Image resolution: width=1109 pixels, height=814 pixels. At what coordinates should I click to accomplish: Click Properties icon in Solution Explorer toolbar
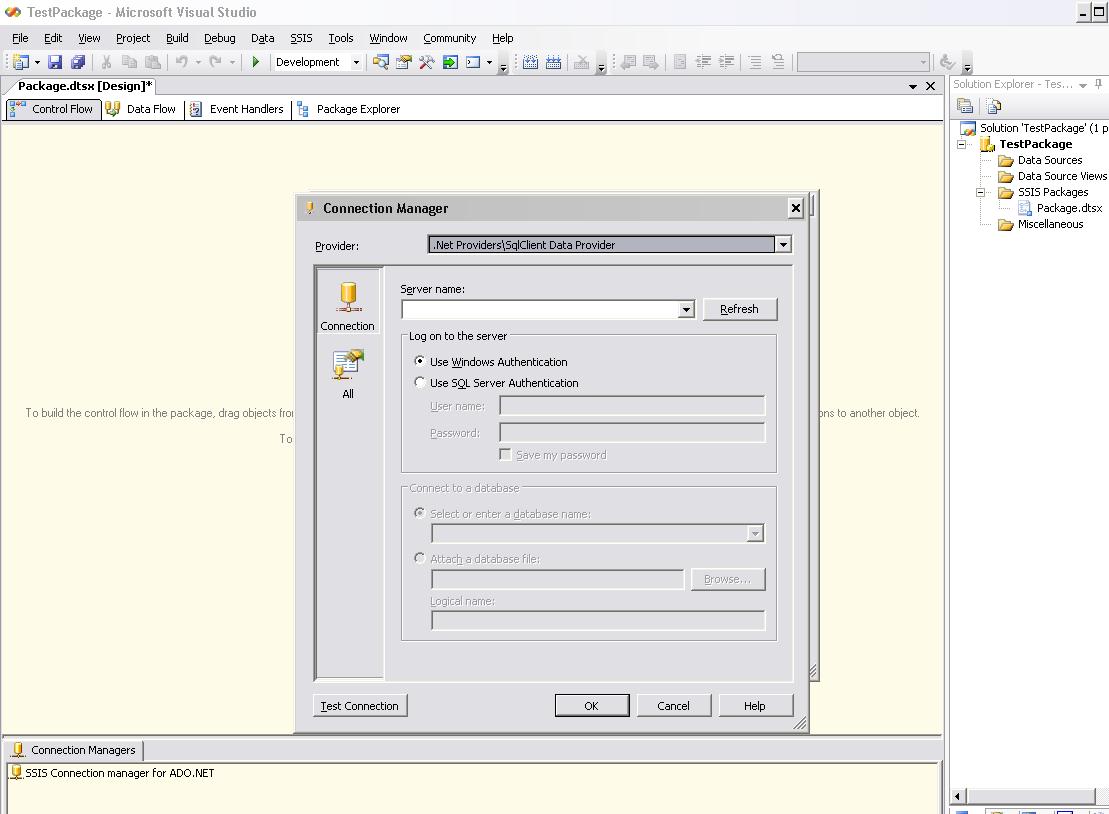coord(965,107)
